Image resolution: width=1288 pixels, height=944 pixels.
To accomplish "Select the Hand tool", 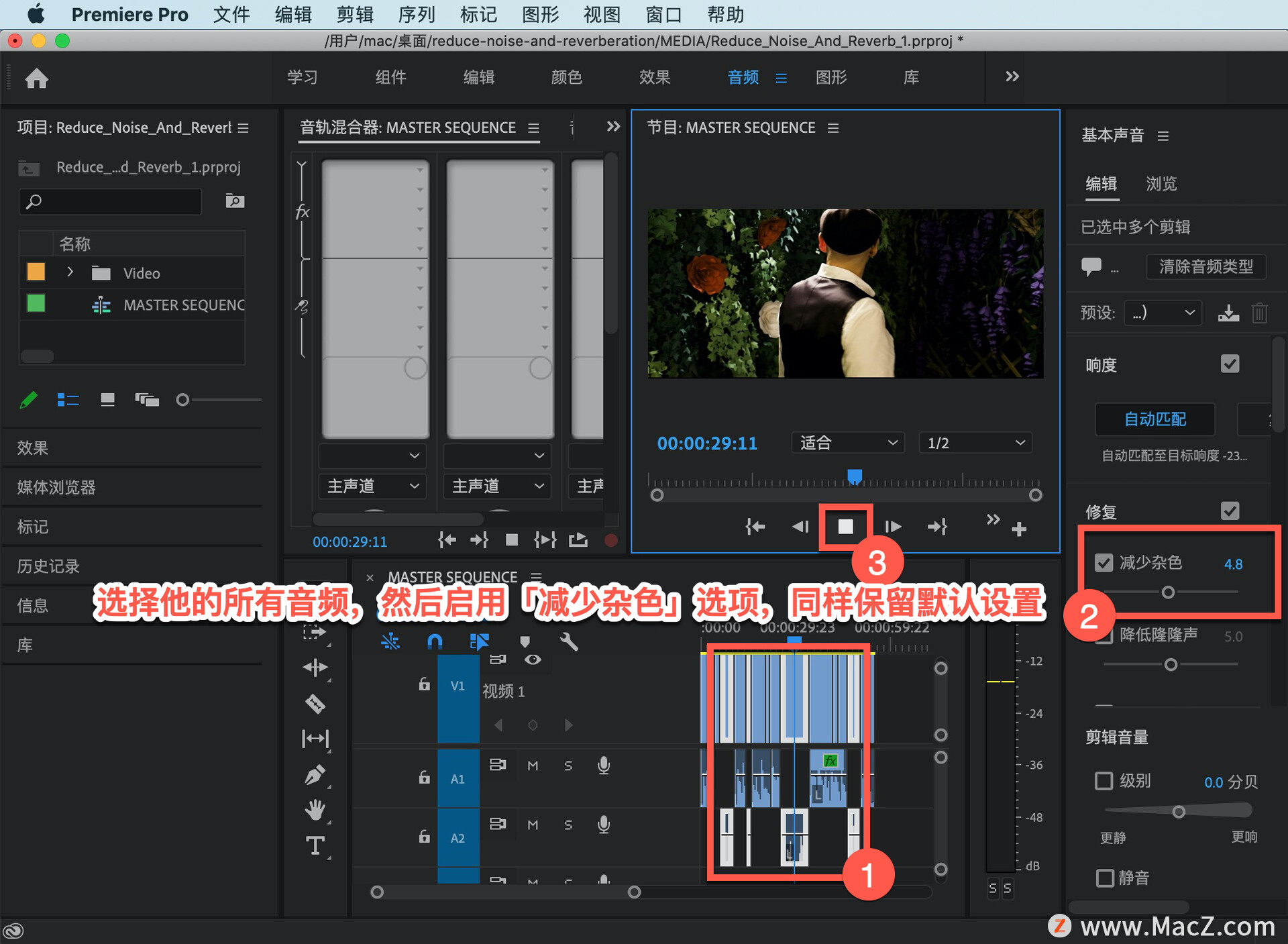I will [x=315, y=810].
